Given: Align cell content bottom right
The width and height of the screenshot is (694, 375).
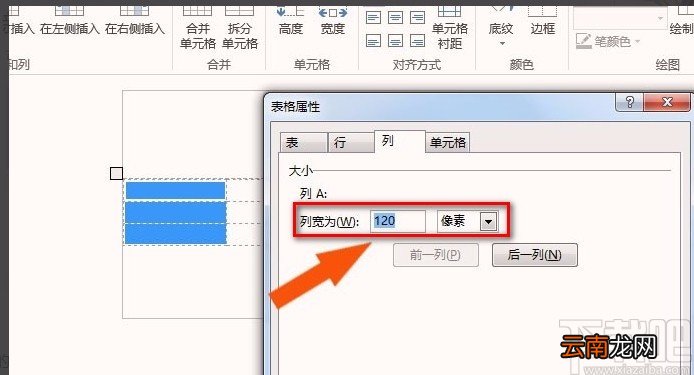Looking at the screenshot, I should pos(417,41).
